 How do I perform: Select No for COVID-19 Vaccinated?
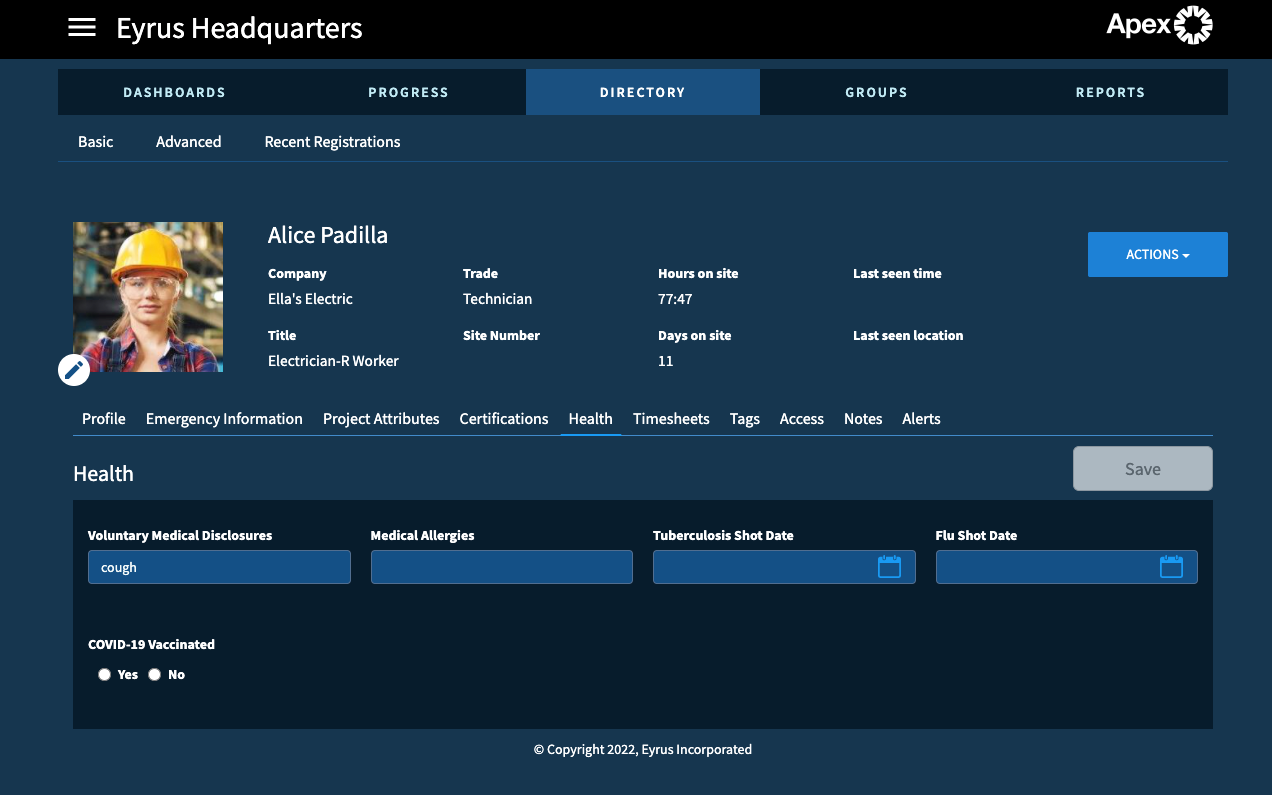click(154, 675)
